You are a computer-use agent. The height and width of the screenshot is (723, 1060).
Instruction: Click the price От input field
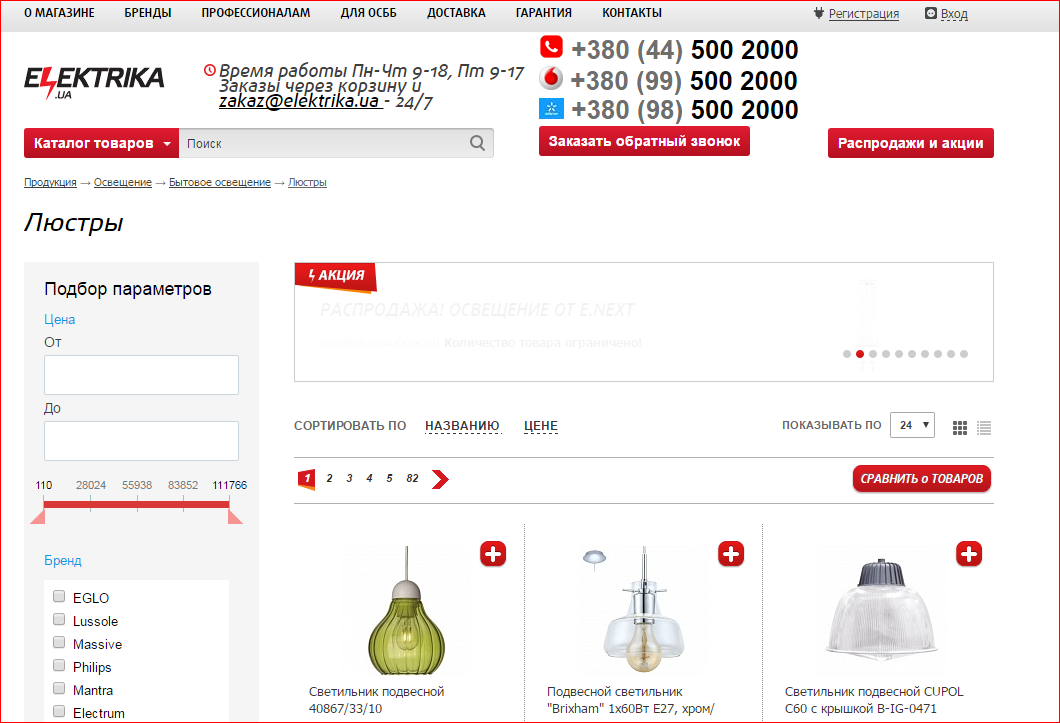coord(141,375)
